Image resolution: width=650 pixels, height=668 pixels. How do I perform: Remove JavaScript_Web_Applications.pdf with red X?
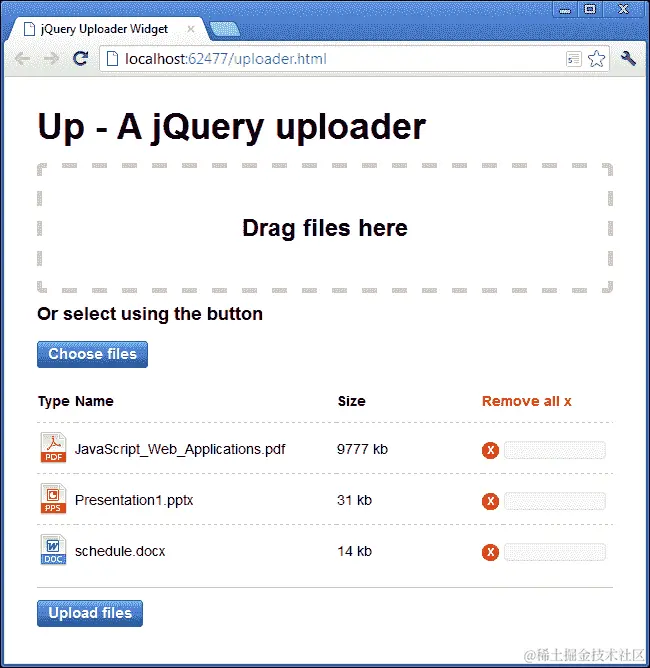pyautogui.click(x=490, y=450)
